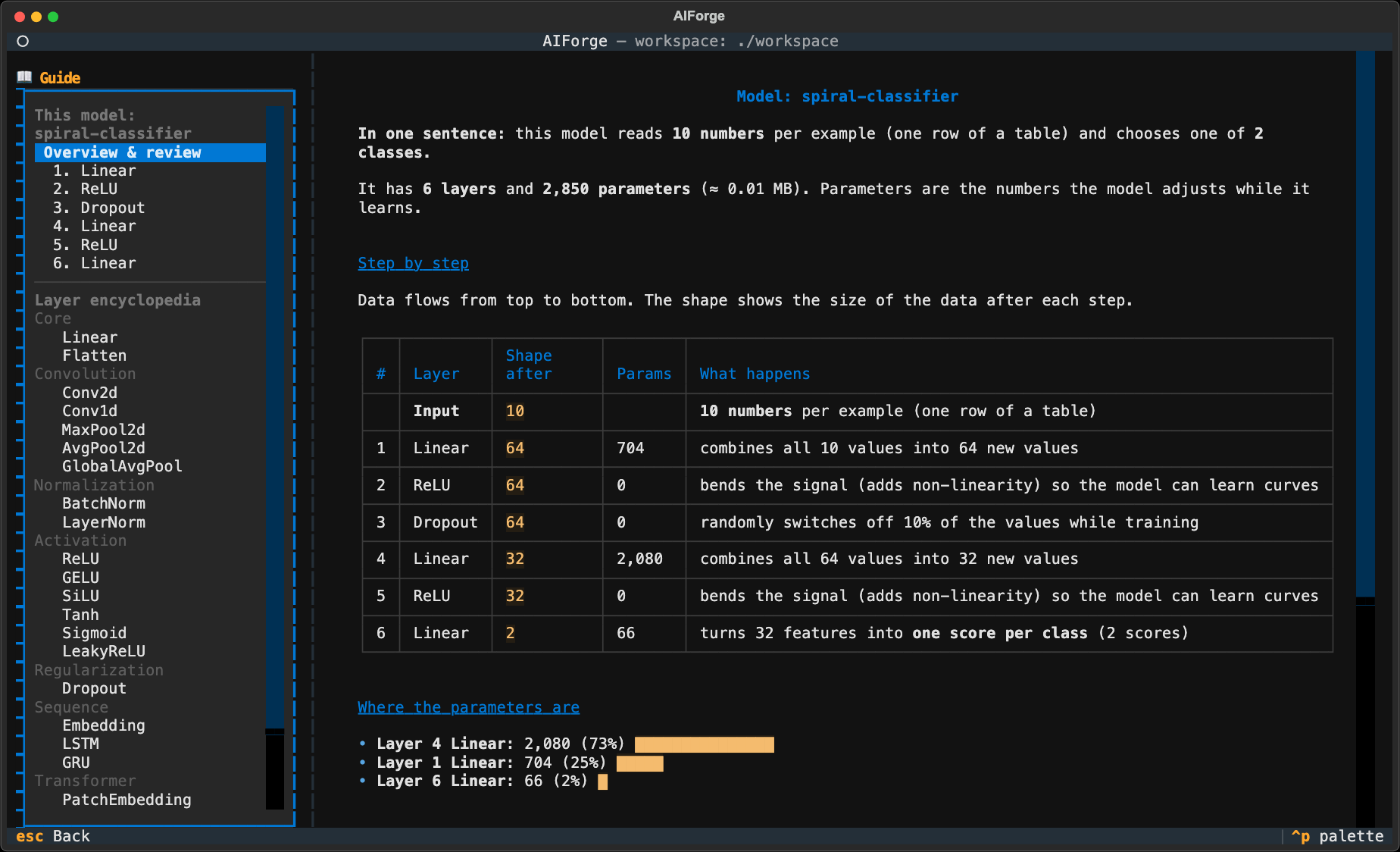This screenshot has height=852, width=1400.
Task: View the Sigmoid activation entry
Action: click(x=95, y=633)
